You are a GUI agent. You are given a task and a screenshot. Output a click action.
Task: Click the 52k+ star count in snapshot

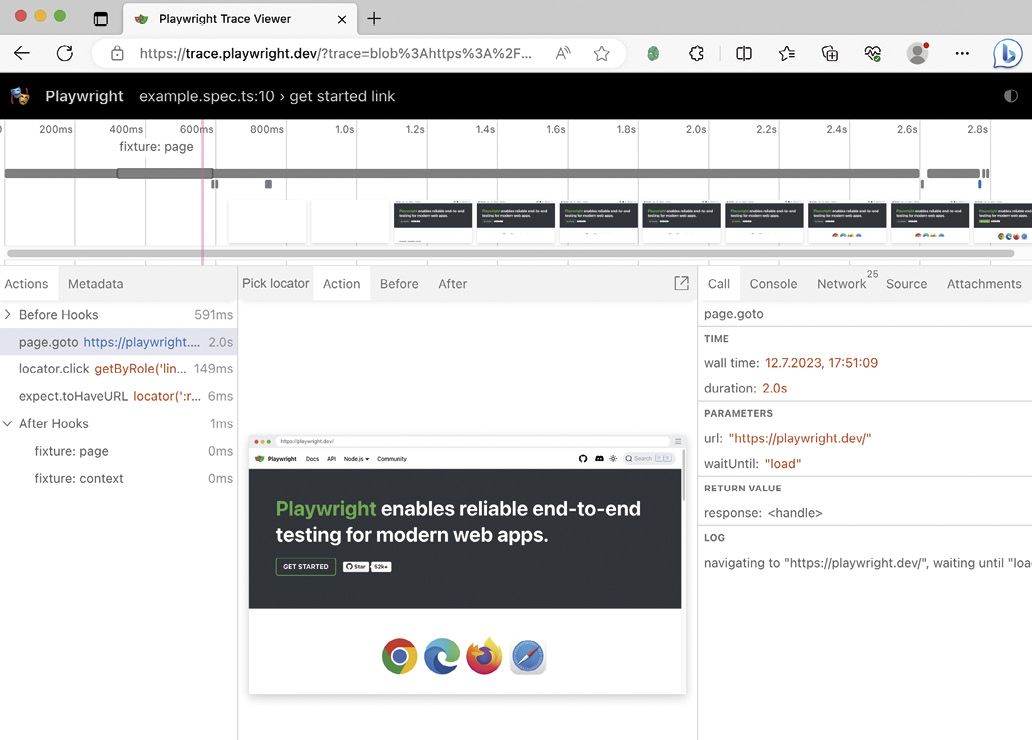(x=381, y=566)
